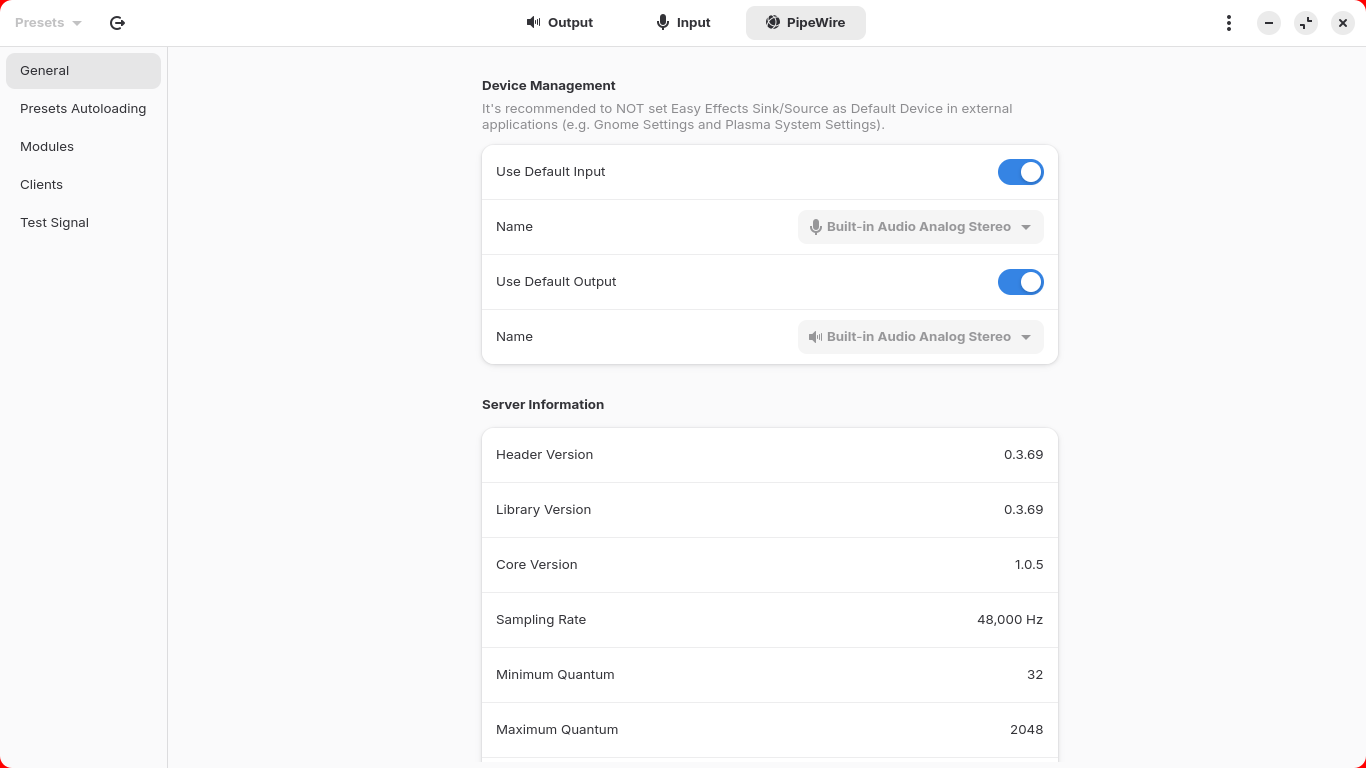Screen dimensions: 1366x768
Task: Go to the Modules section
Action: (47, 147)
